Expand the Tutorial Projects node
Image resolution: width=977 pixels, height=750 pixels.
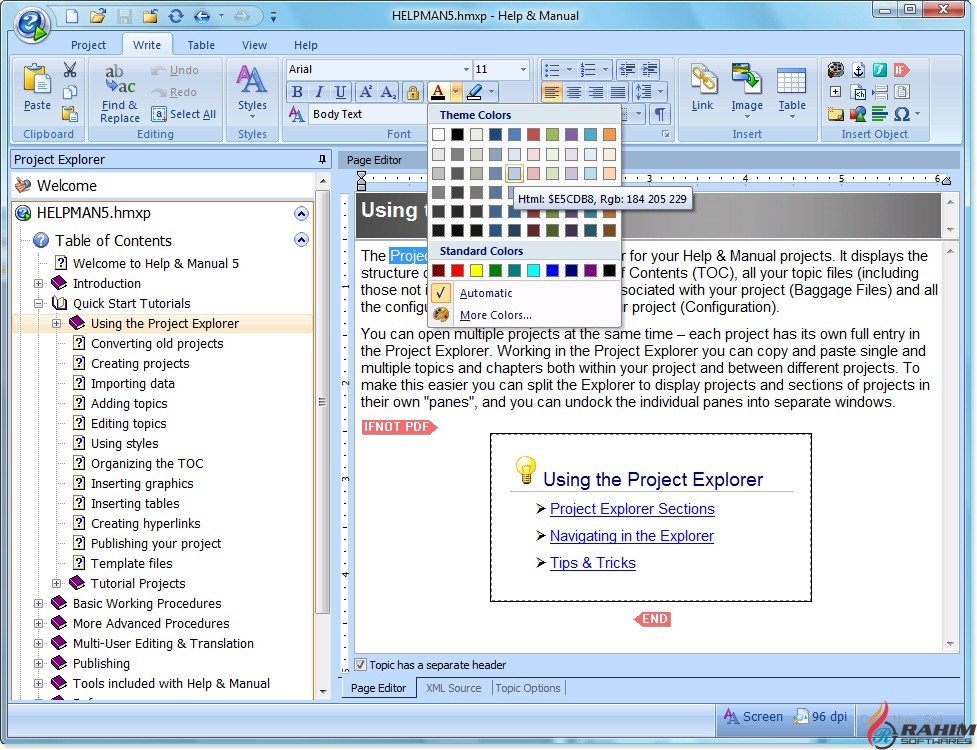coord(57,583)
